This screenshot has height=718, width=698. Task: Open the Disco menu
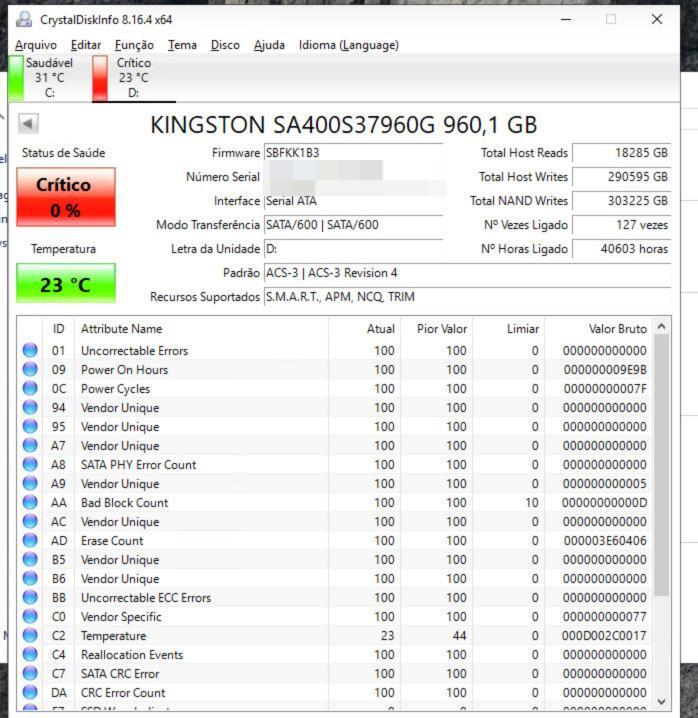225,45
